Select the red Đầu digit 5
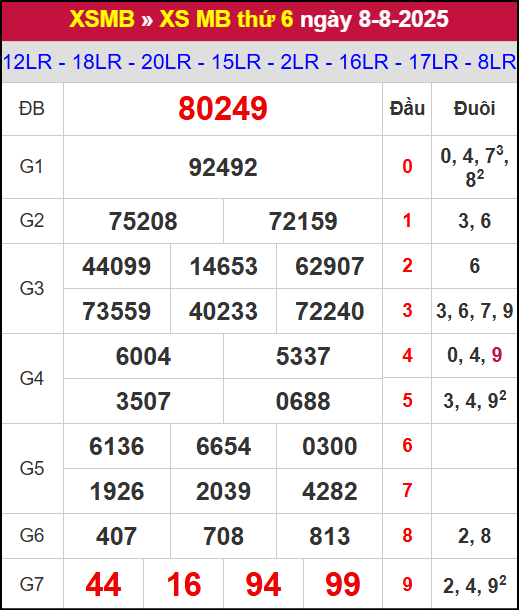Viewport: 519px width, 610px height. (x=407, y=400)
